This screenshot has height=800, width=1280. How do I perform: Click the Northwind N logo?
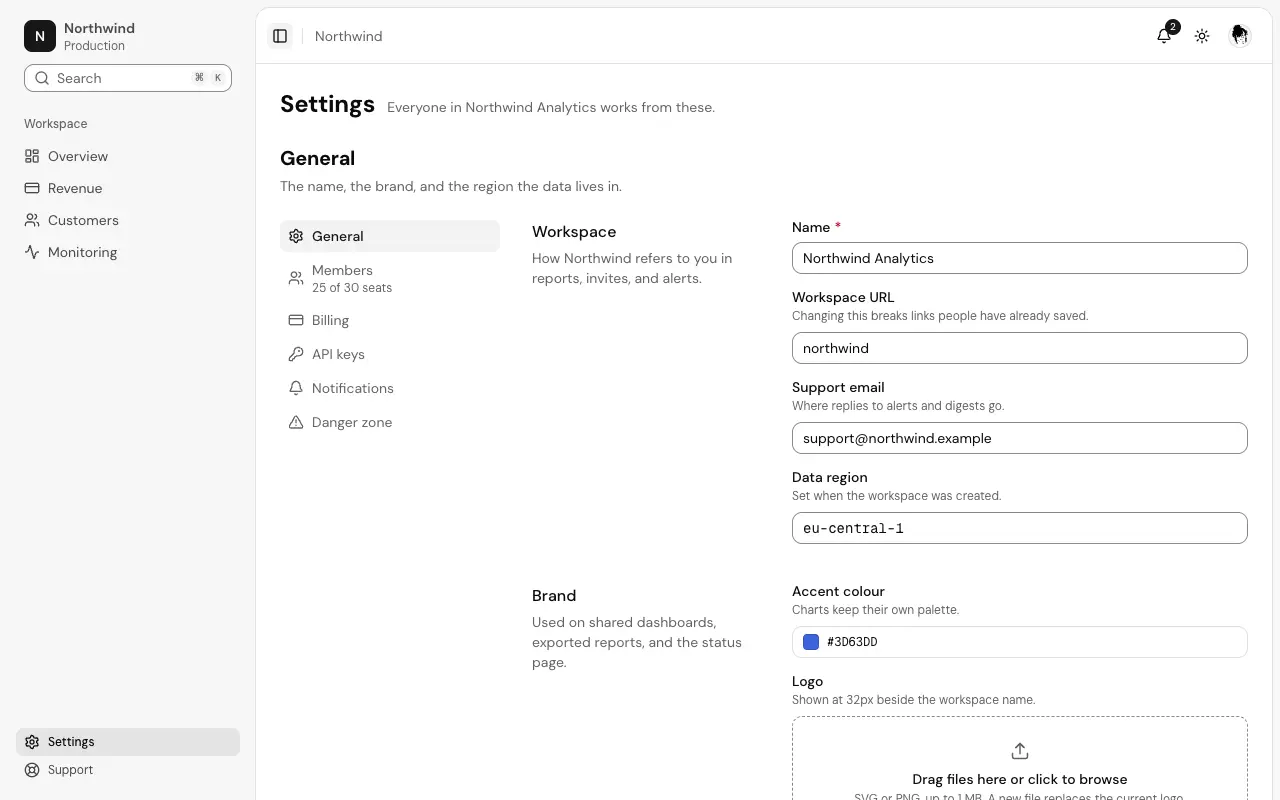tap(40, 36)
